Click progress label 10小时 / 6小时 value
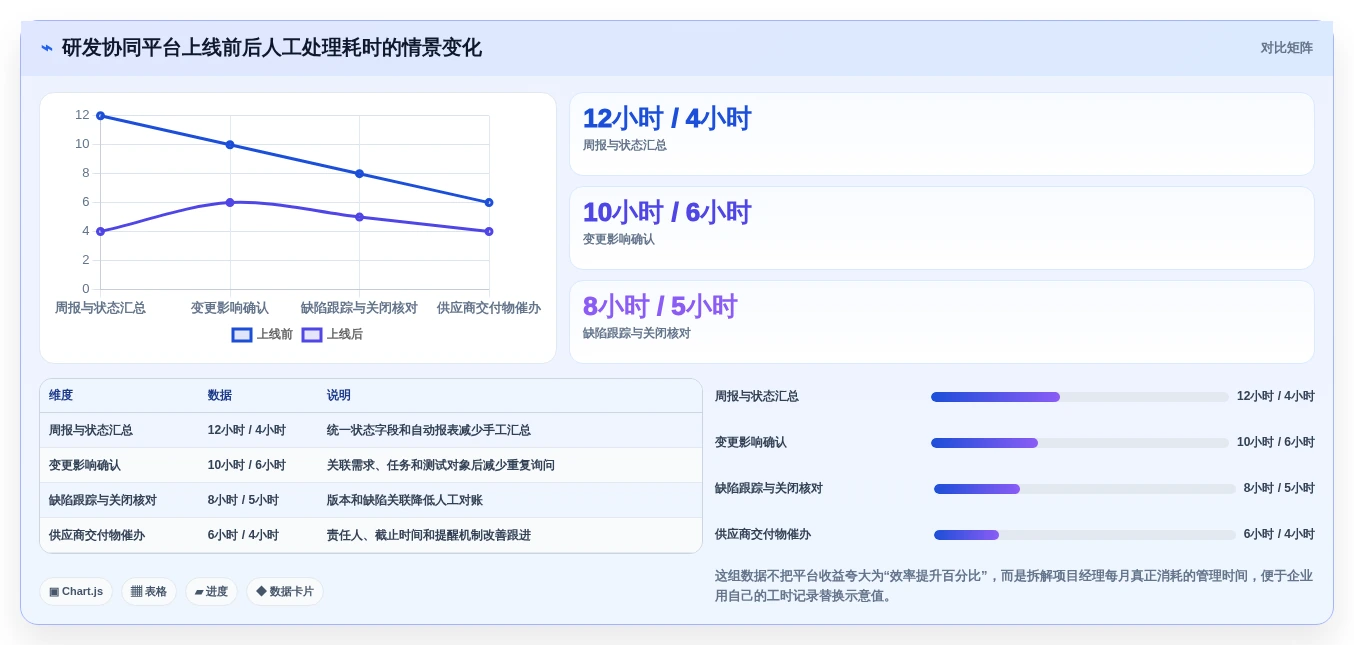The image size is (1354, 645). click(x=1276, y=442)
